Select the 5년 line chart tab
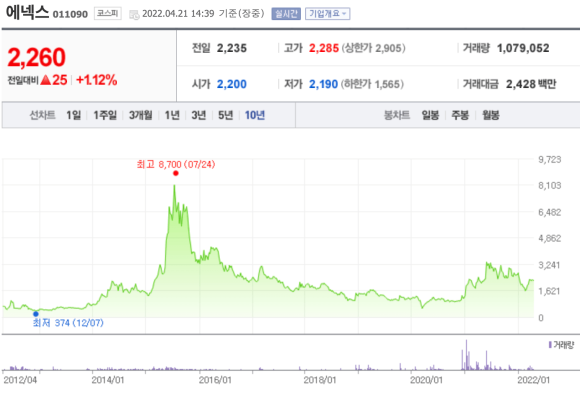Screen dimensions: 580x395 click(225, 115)
